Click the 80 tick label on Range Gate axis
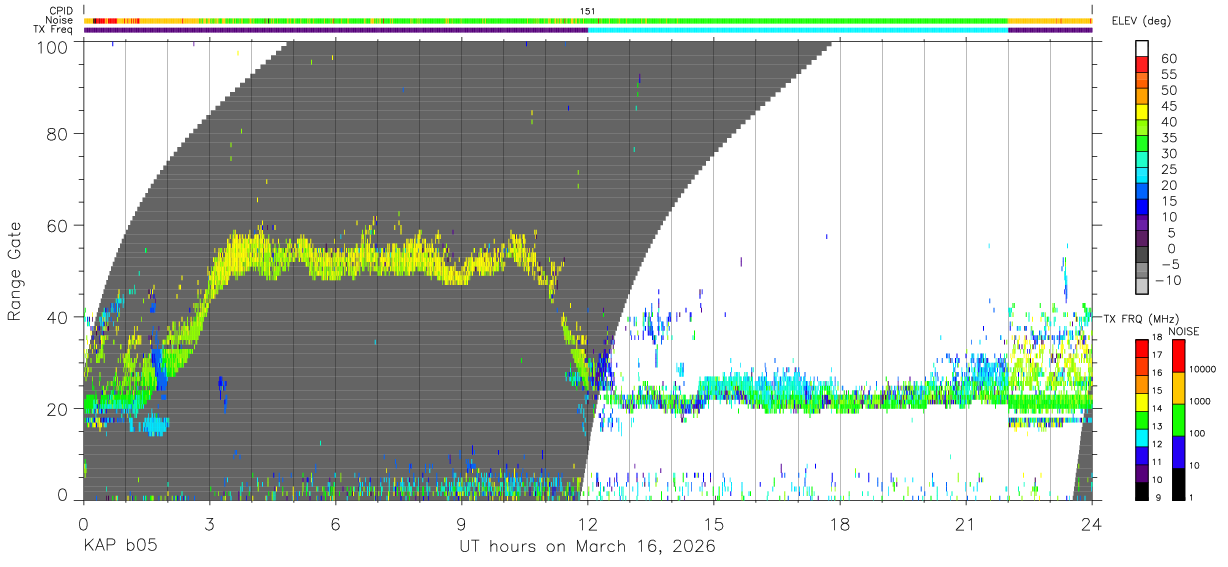The image size is (1228, 567). [58, 133]
